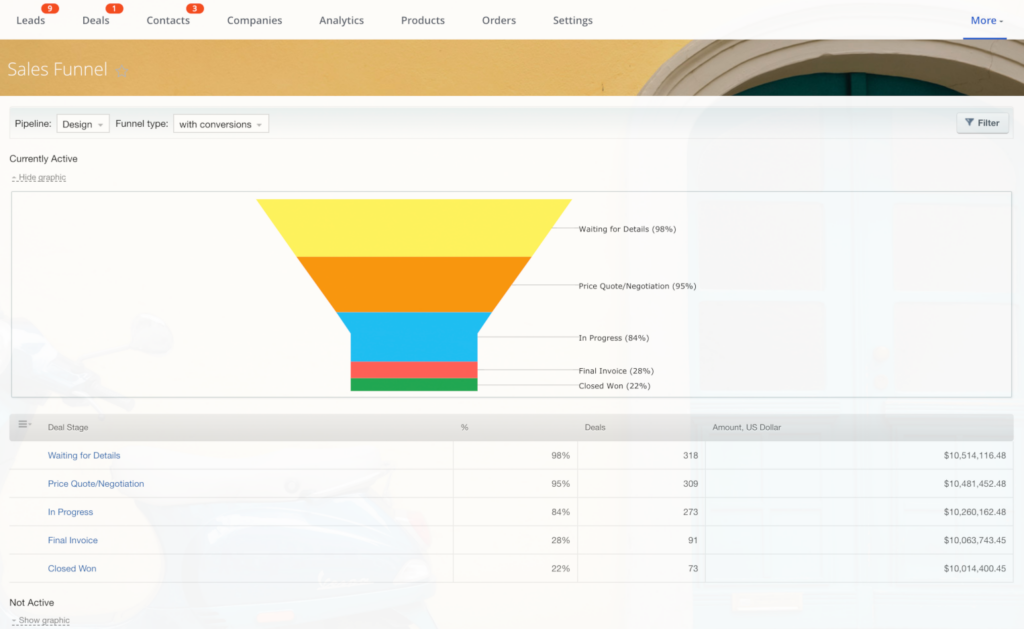Open the table column settings menu icon
The image size is (1024, 629).
tap(24, 425)
